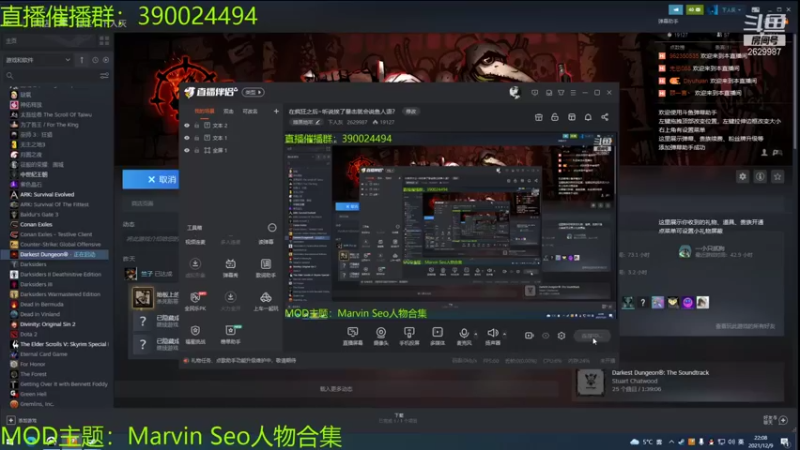Image resolution: width=800 pixels, height=450 pixels.
Task: Open the Steam library category filter dropdown
Action: tap(38, 60)
